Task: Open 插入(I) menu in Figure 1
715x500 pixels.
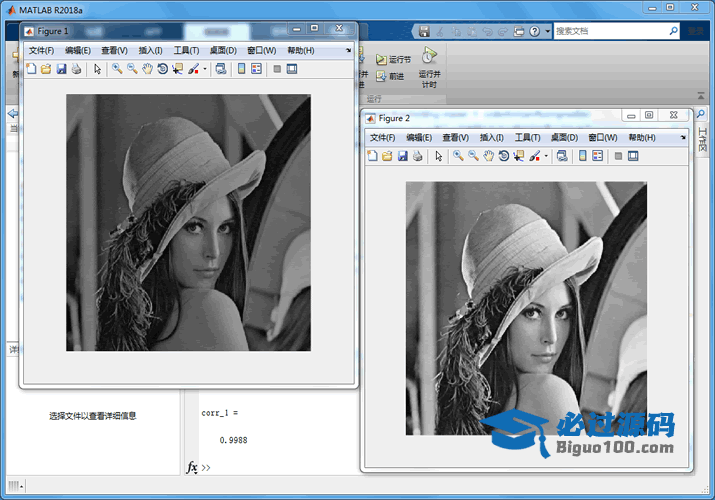Action: click(150, 51)
